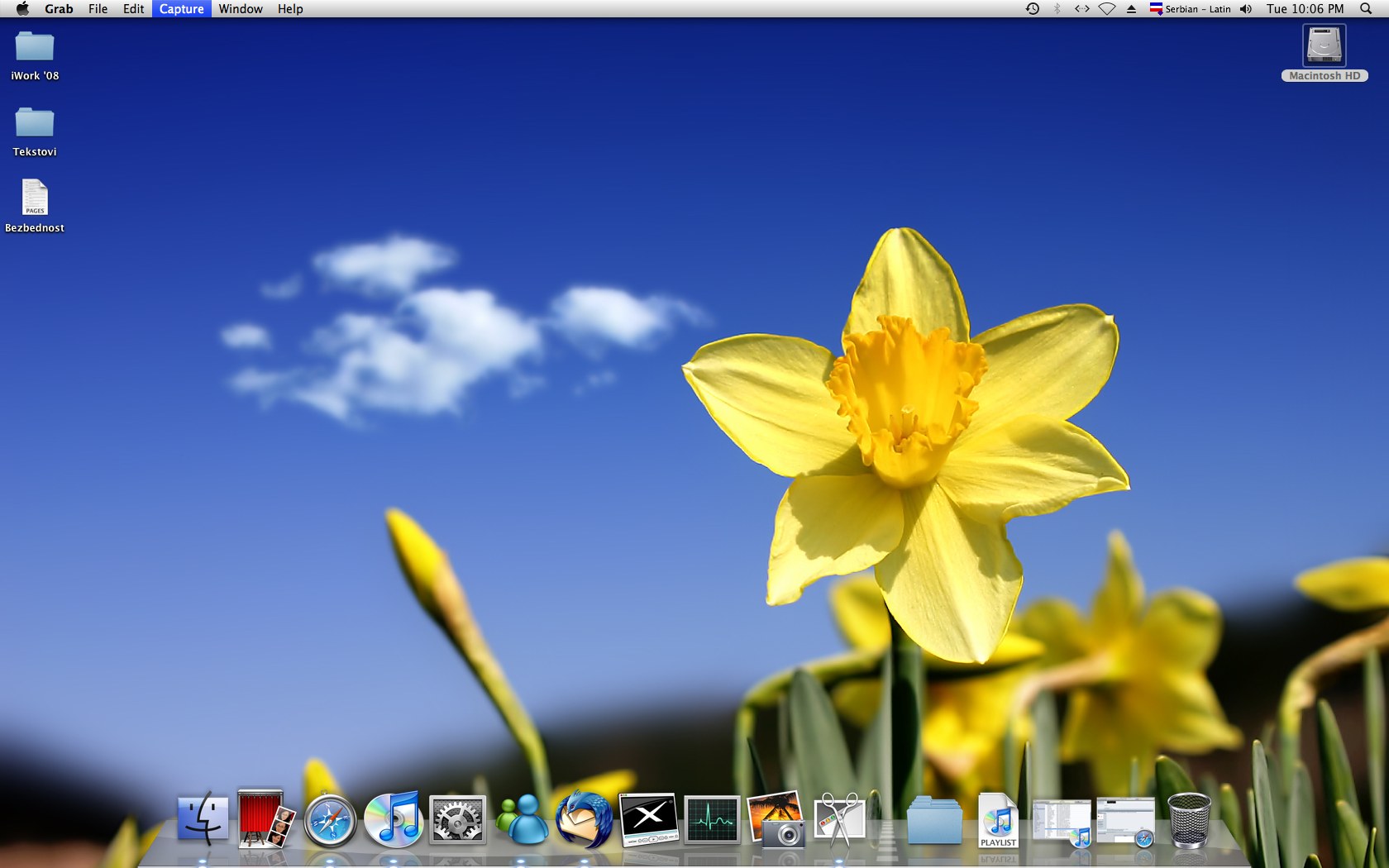The image size is (1389, 868).
Task: Open MSN Messenger in the dock
Action: tap(522, 820)
